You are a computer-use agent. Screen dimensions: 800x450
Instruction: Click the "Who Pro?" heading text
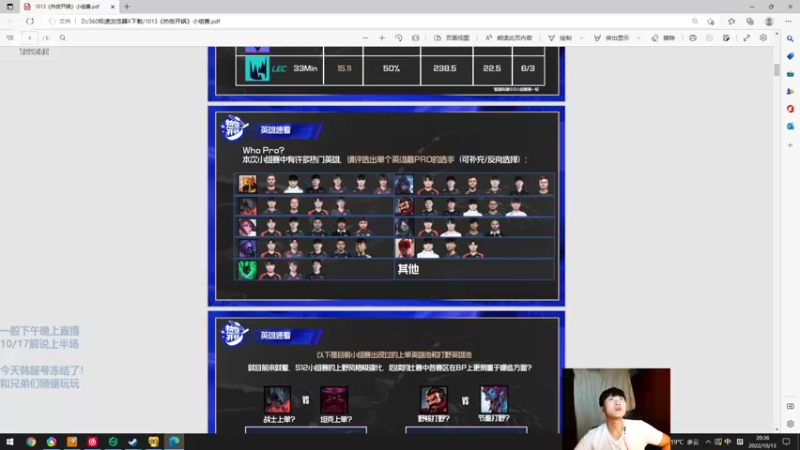(263, 151)
